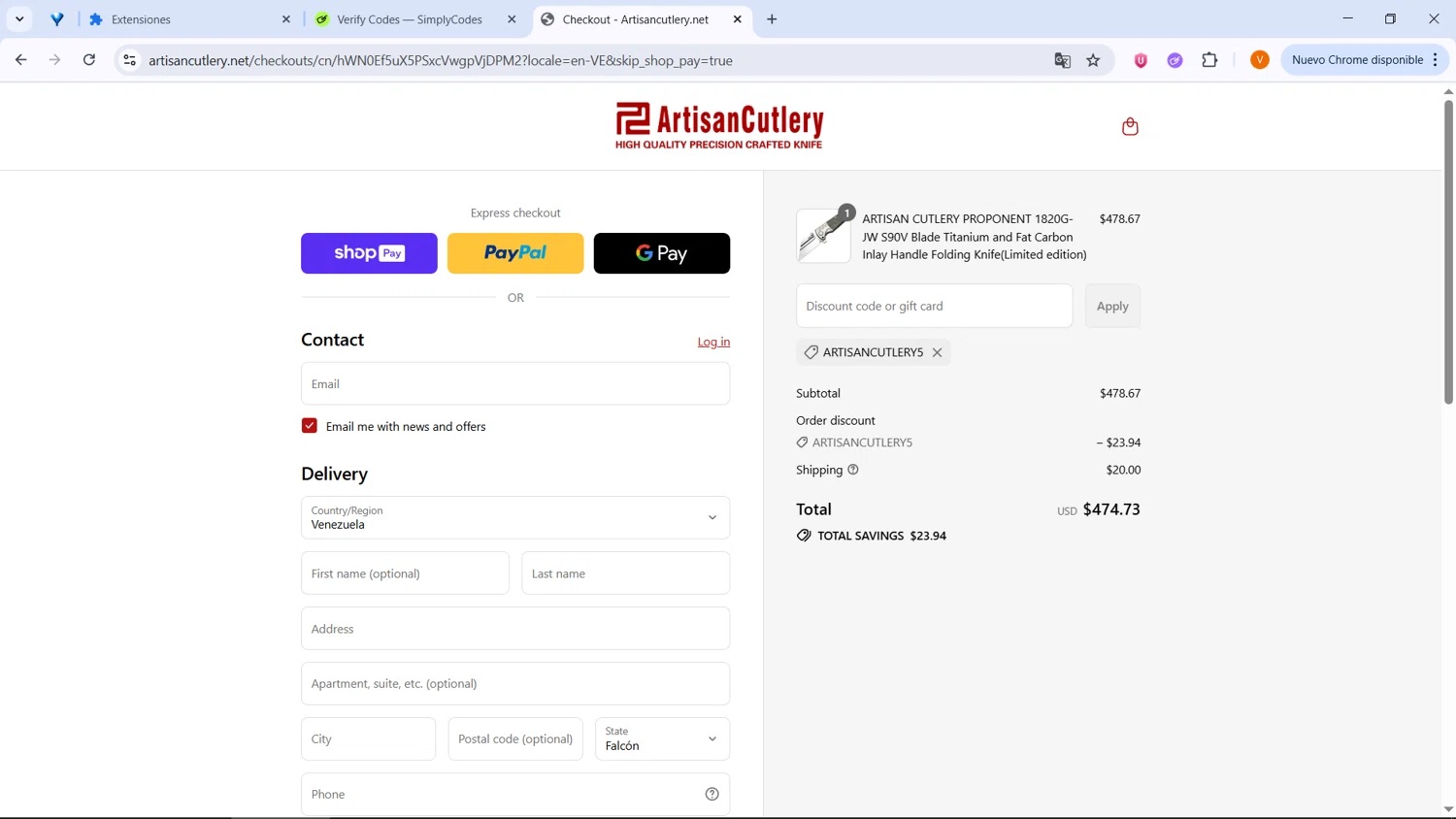Image resolution: width=1456 pixels, height=819 pixels.
Task: Focus the Phone input field
Action: pos(515,794)
